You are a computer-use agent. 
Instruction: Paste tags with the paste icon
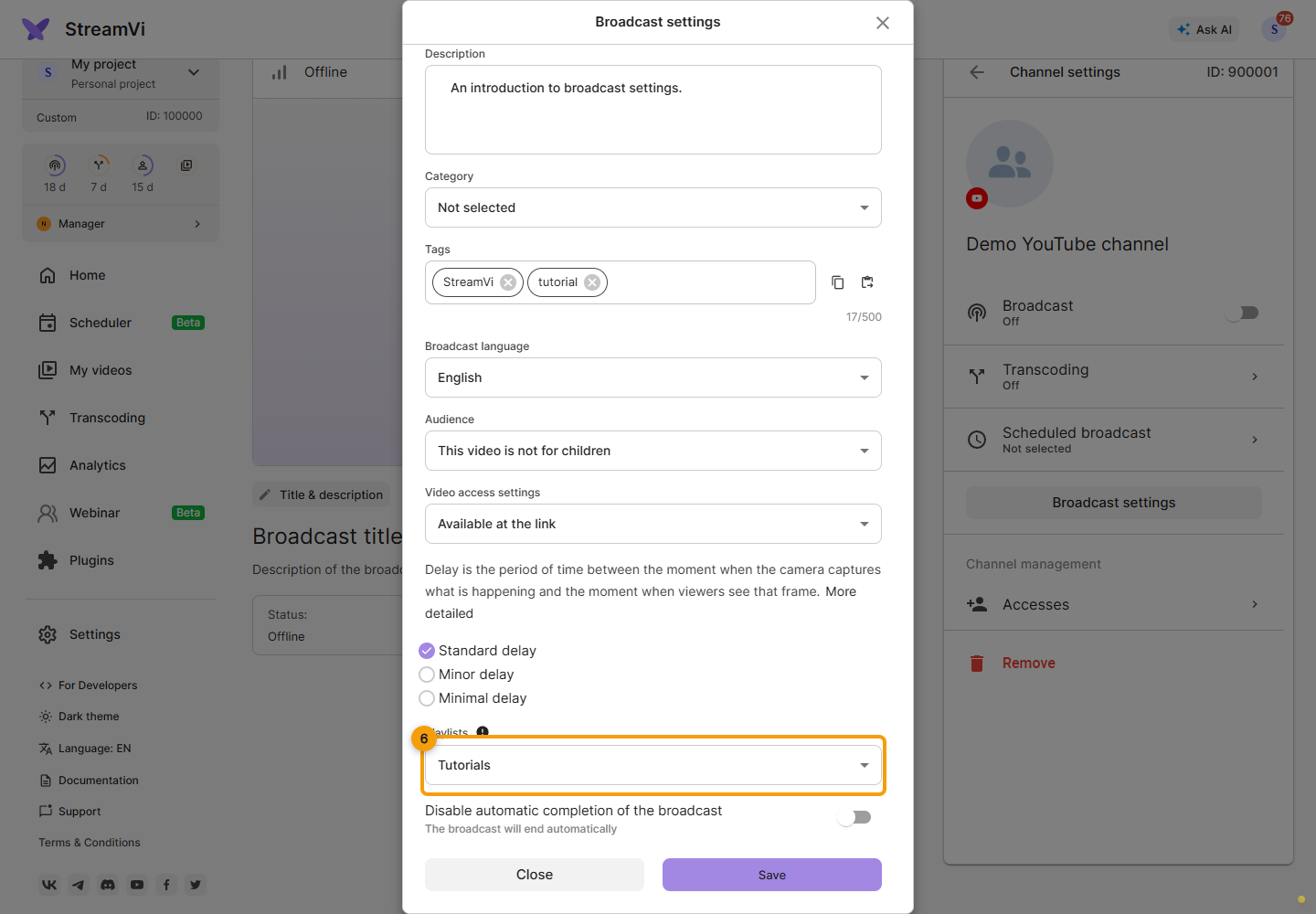867,282
